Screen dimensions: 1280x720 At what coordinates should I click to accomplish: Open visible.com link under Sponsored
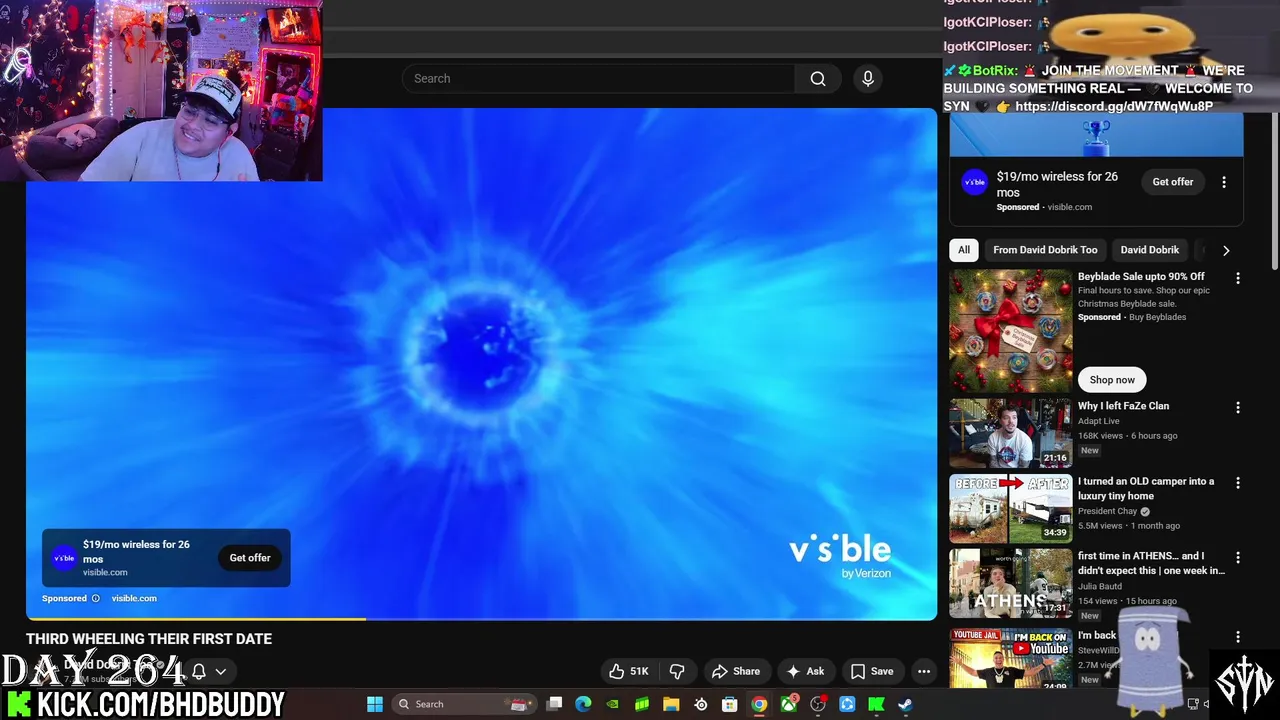pyautogui.click(x=134, y=598)
